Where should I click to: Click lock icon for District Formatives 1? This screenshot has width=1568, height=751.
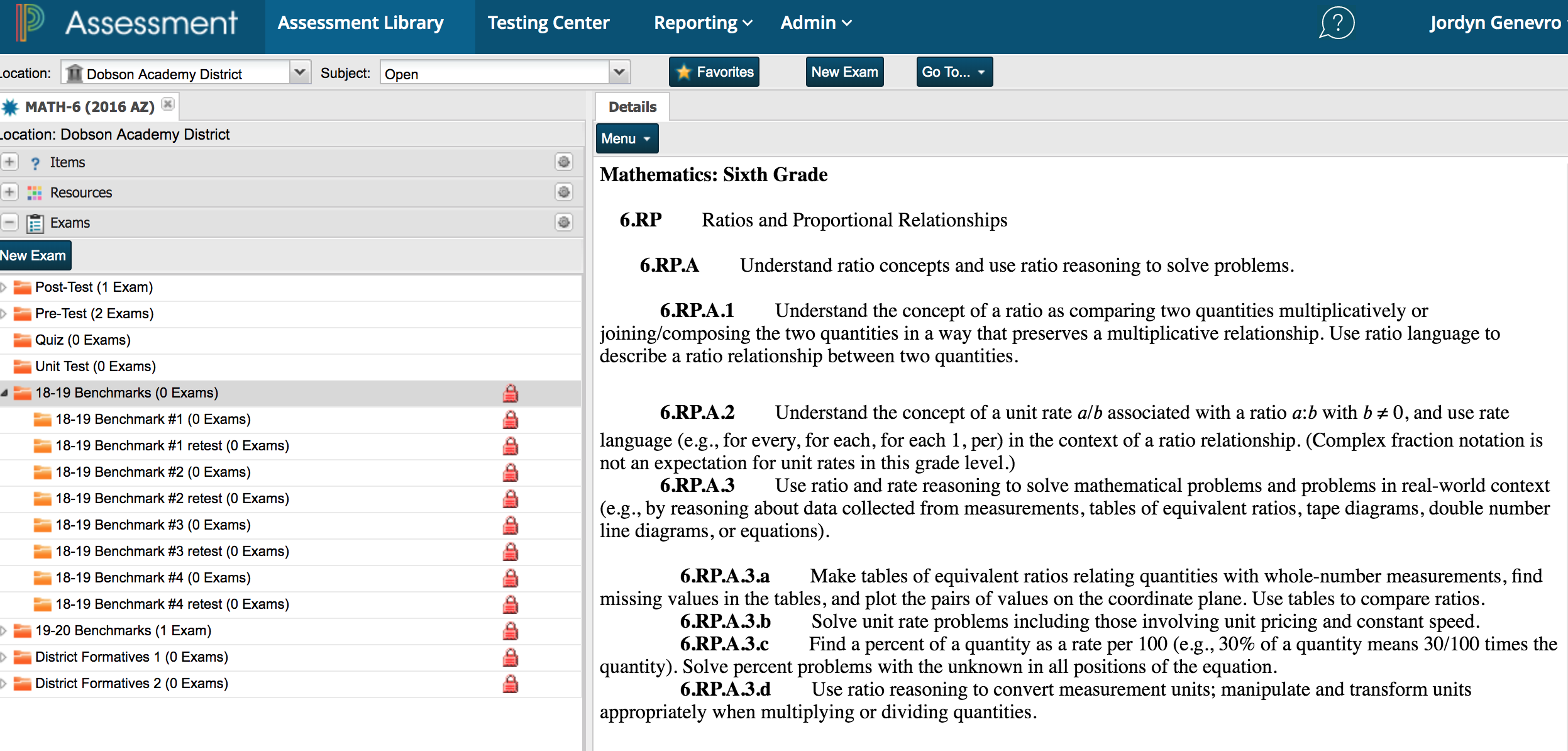pyautogui.click(x=511, y=657)
